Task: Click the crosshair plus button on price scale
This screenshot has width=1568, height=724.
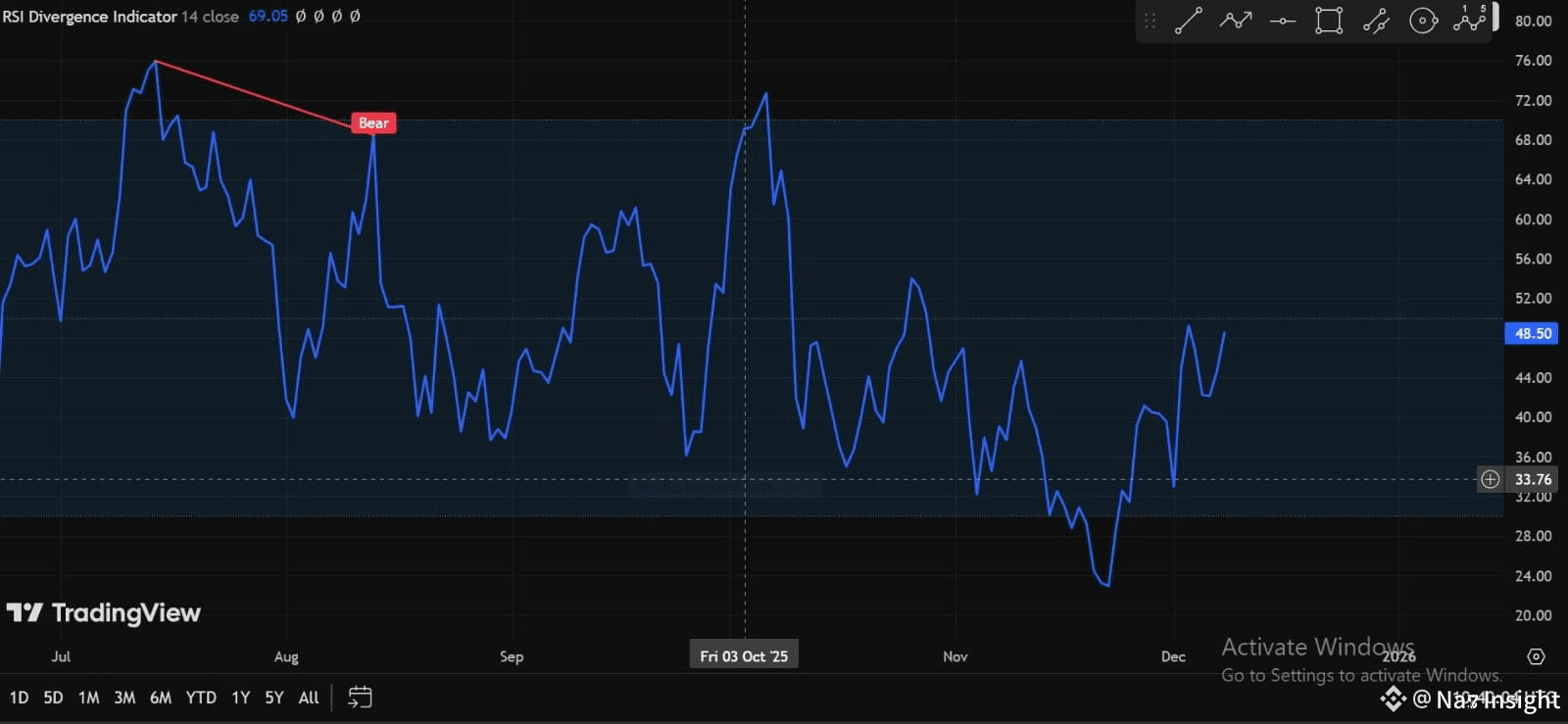Action: click(1490, 479)
